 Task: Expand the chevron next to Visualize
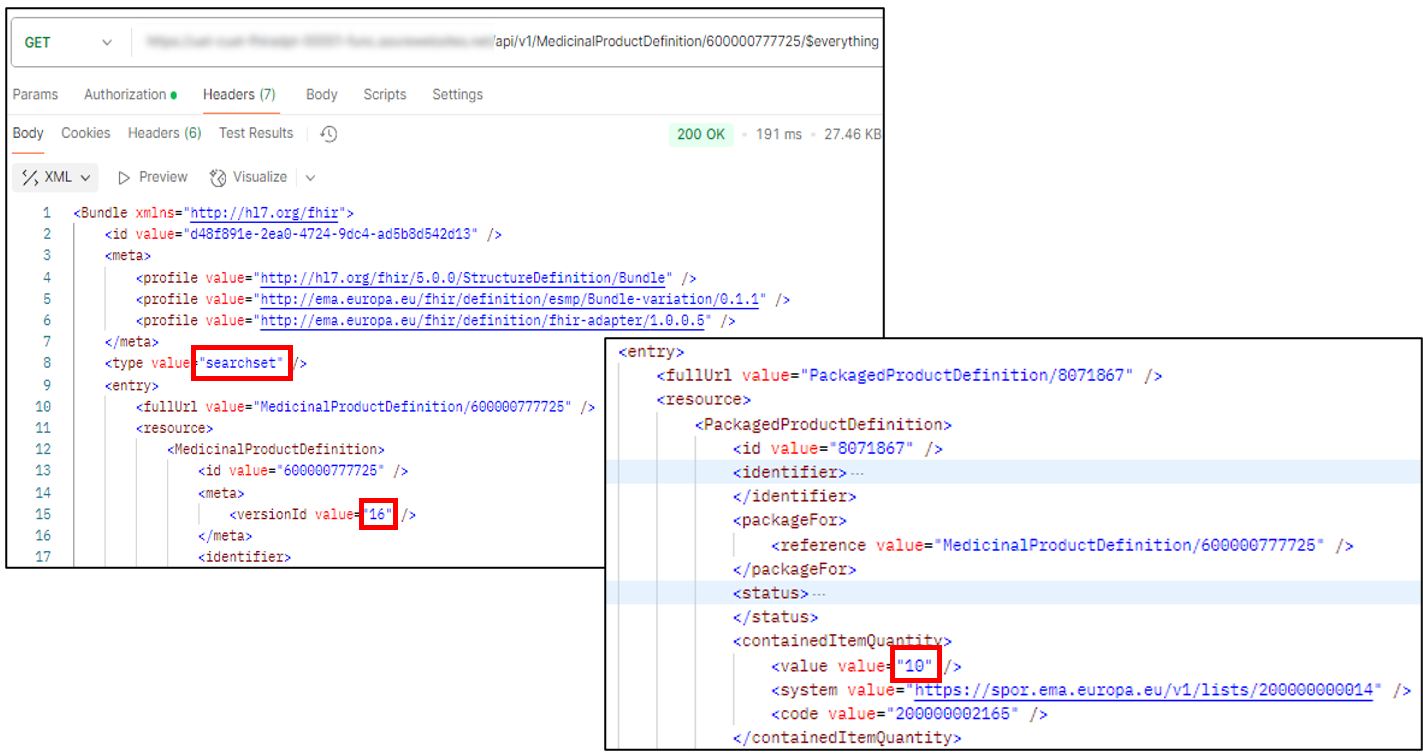point(310,178)
